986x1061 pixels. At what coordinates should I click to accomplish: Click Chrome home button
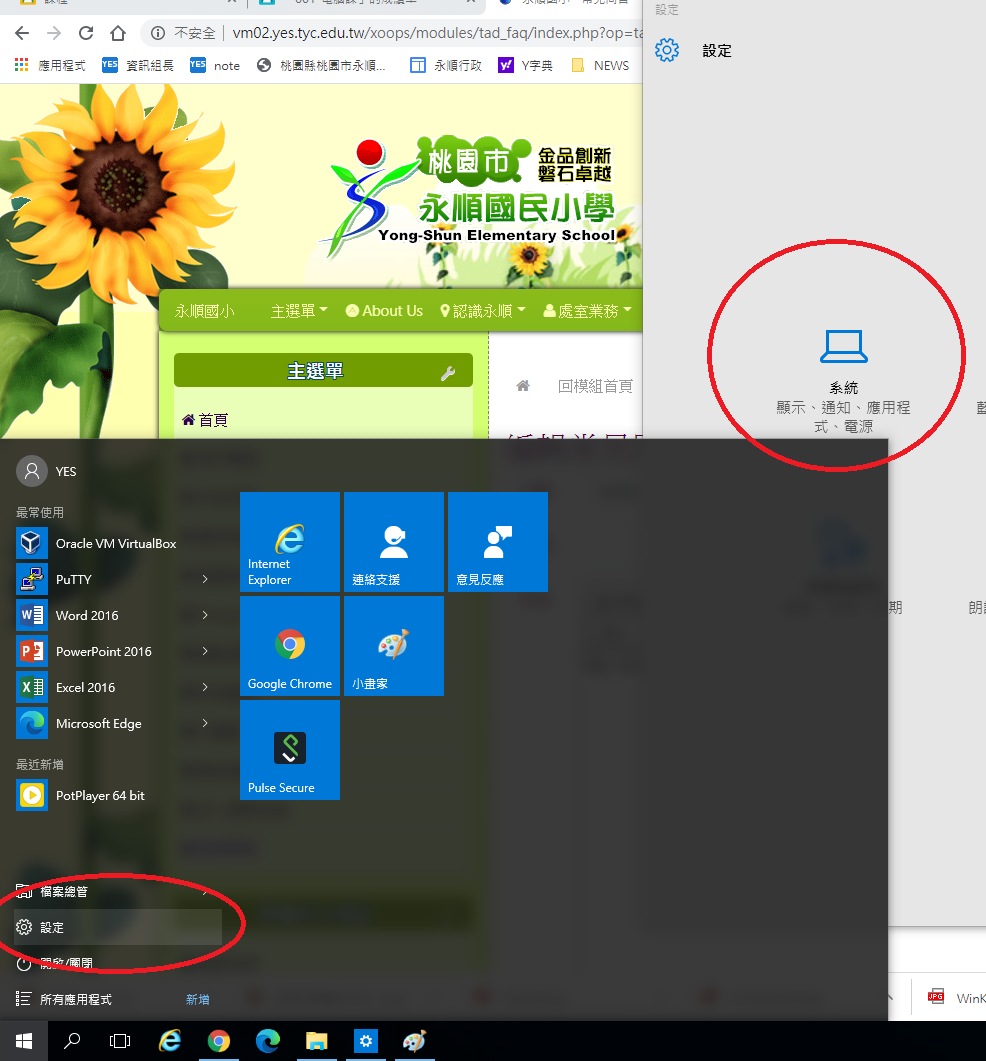point(118,32)
